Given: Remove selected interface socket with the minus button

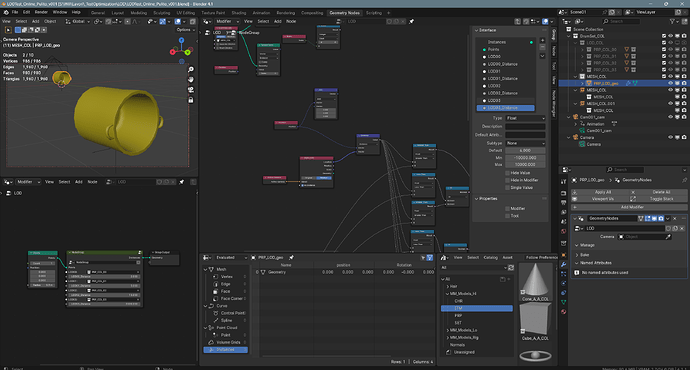Looking at the screenshot, I should pyautogui.click(x=542, y=47).
